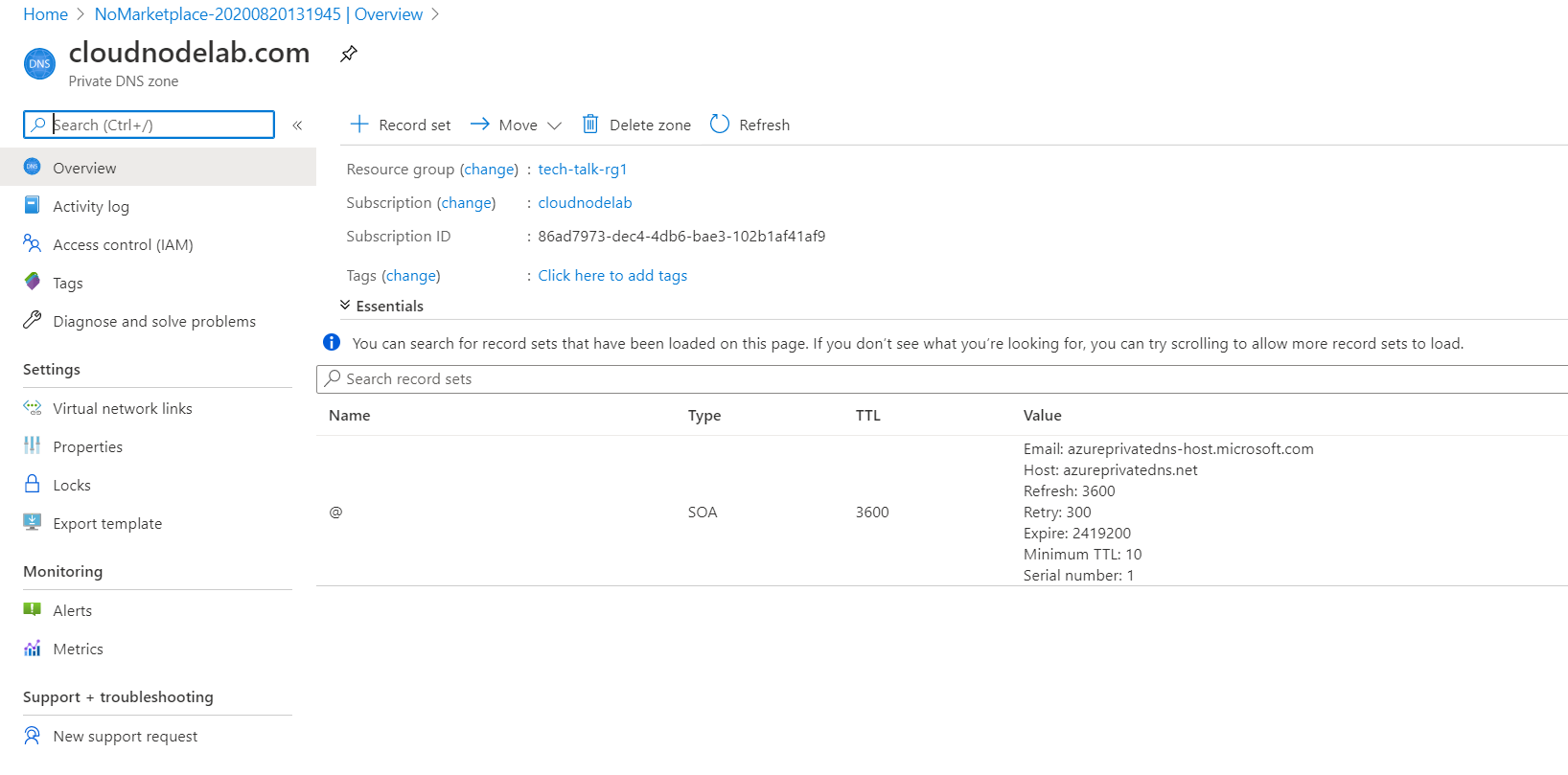Click 'Email: azureprivatedns-host.microsoft.com' text
Screen dimensions: 1568x775
pos(1168,448)
